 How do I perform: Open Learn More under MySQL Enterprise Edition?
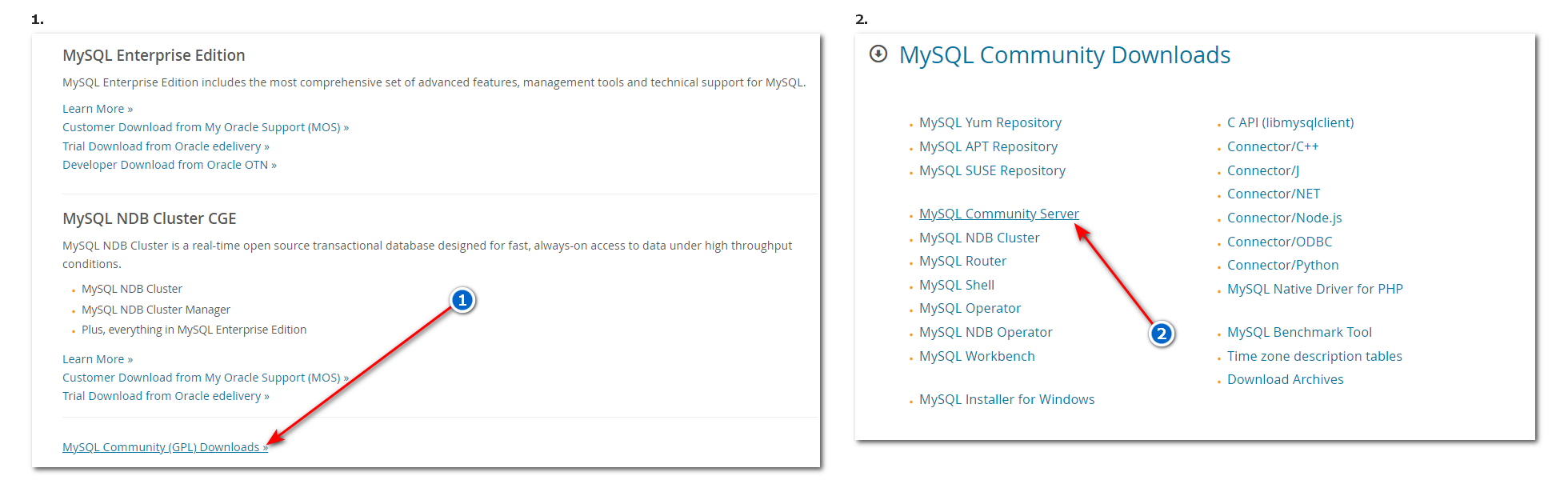98,109
